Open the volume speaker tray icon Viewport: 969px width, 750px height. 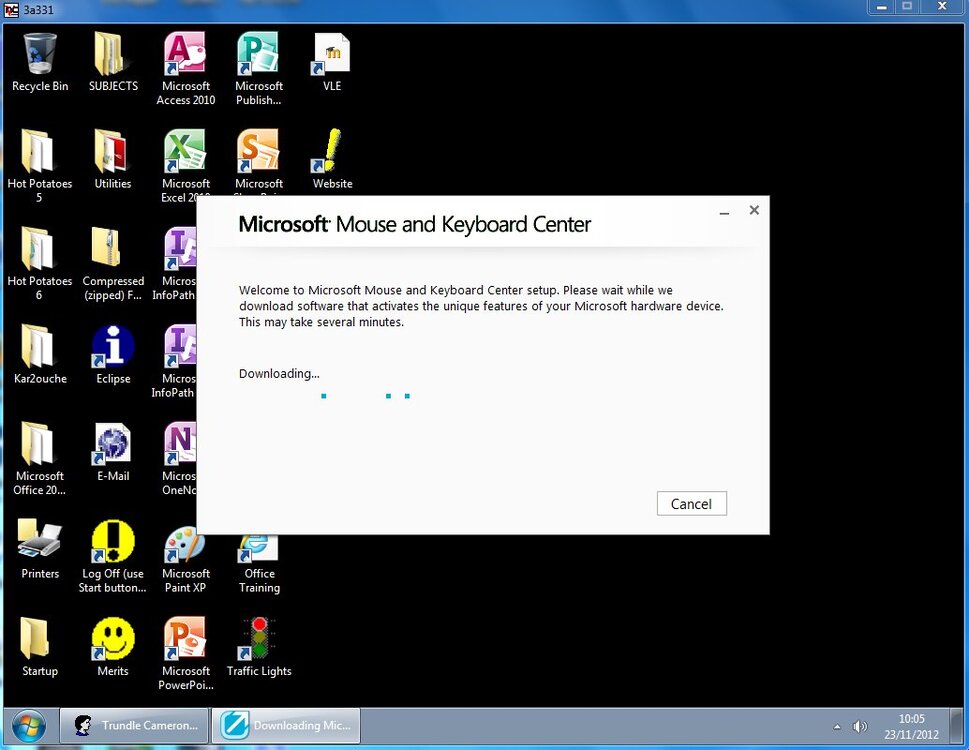pos(860,727)
